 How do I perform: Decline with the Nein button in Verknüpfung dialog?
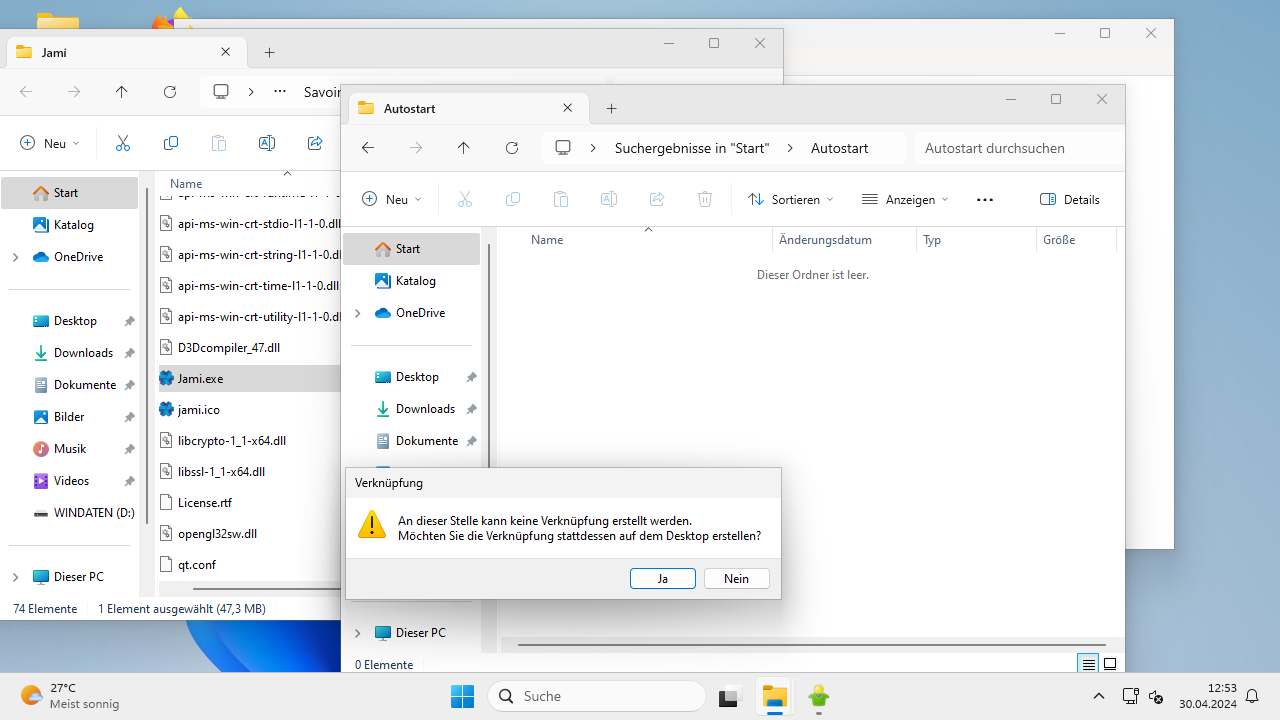tap(737, 578)
